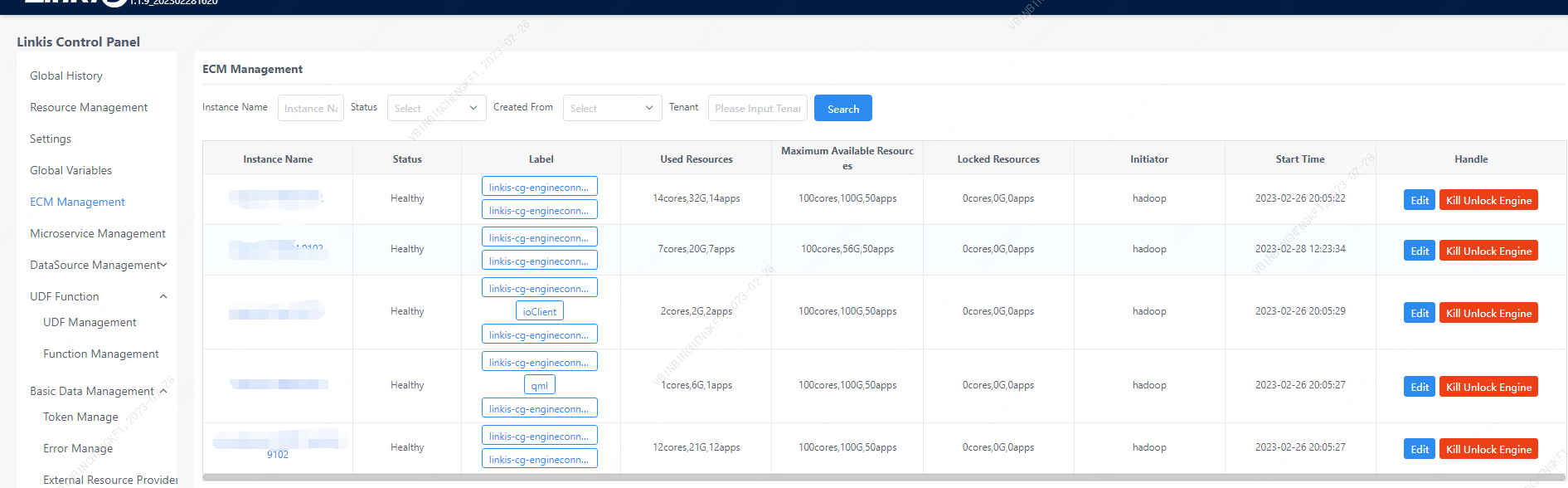Edit the instance with 12cores,21G,12apps used
1568x488 pixels.
pos(1419,449)
